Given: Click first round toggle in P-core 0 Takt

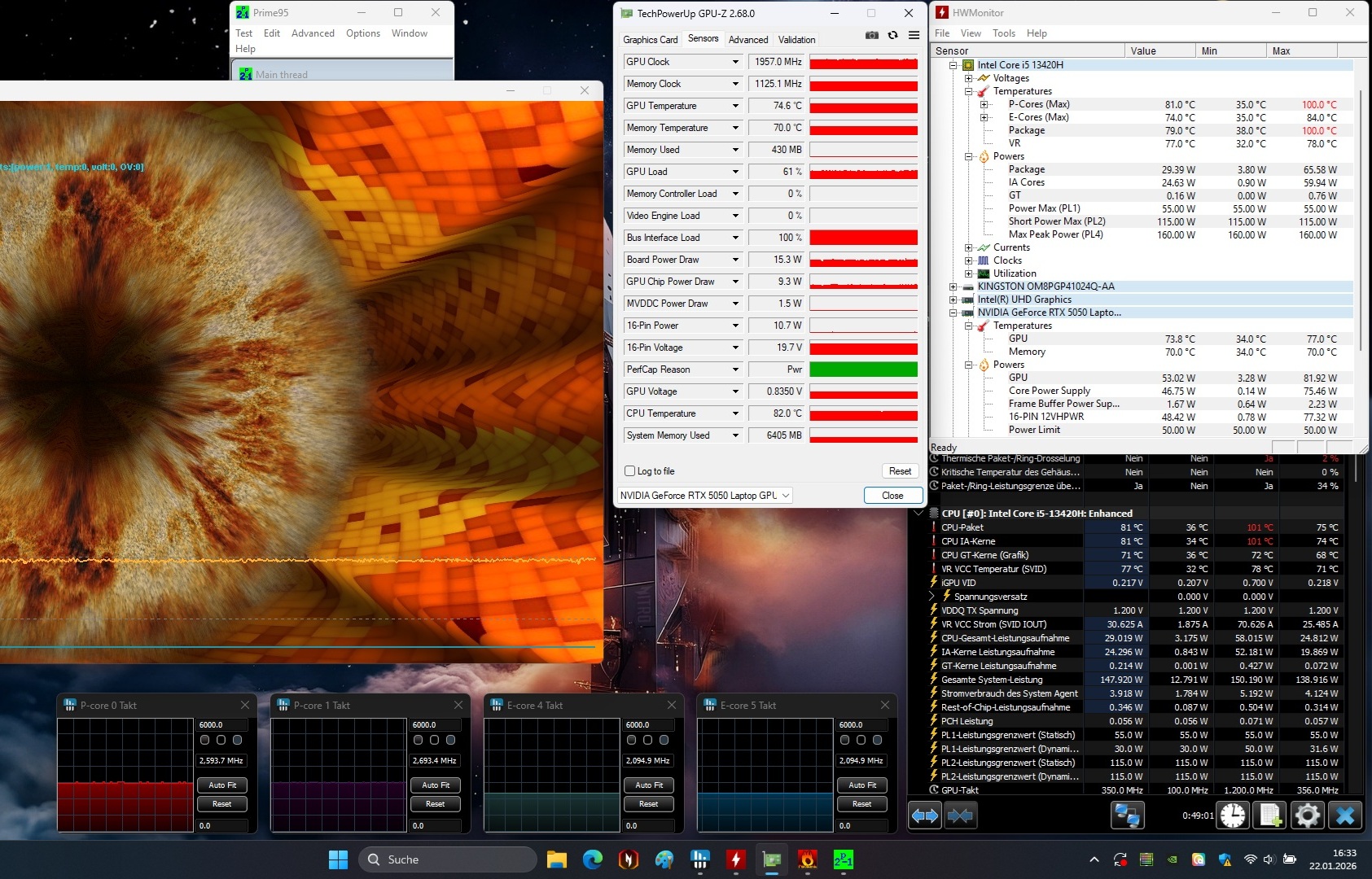Looking at the screenshot, I should (x=205, y=740).
